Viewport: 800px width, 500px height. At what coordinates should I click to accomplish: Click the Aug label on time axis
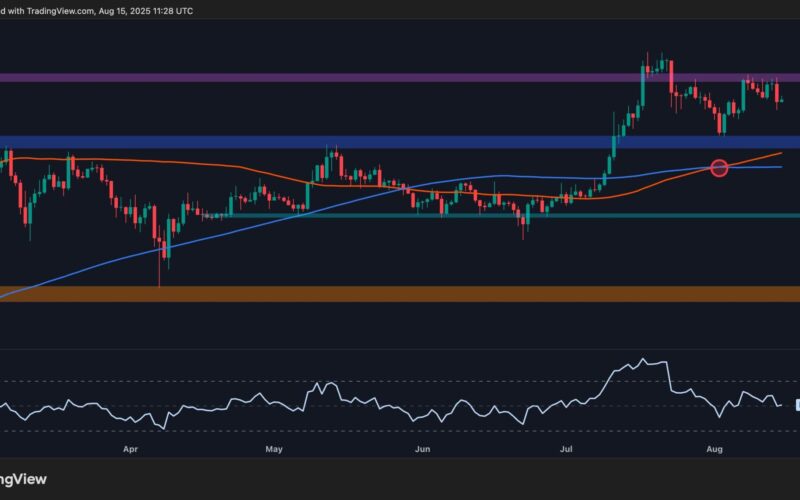[x=716, y=451]
